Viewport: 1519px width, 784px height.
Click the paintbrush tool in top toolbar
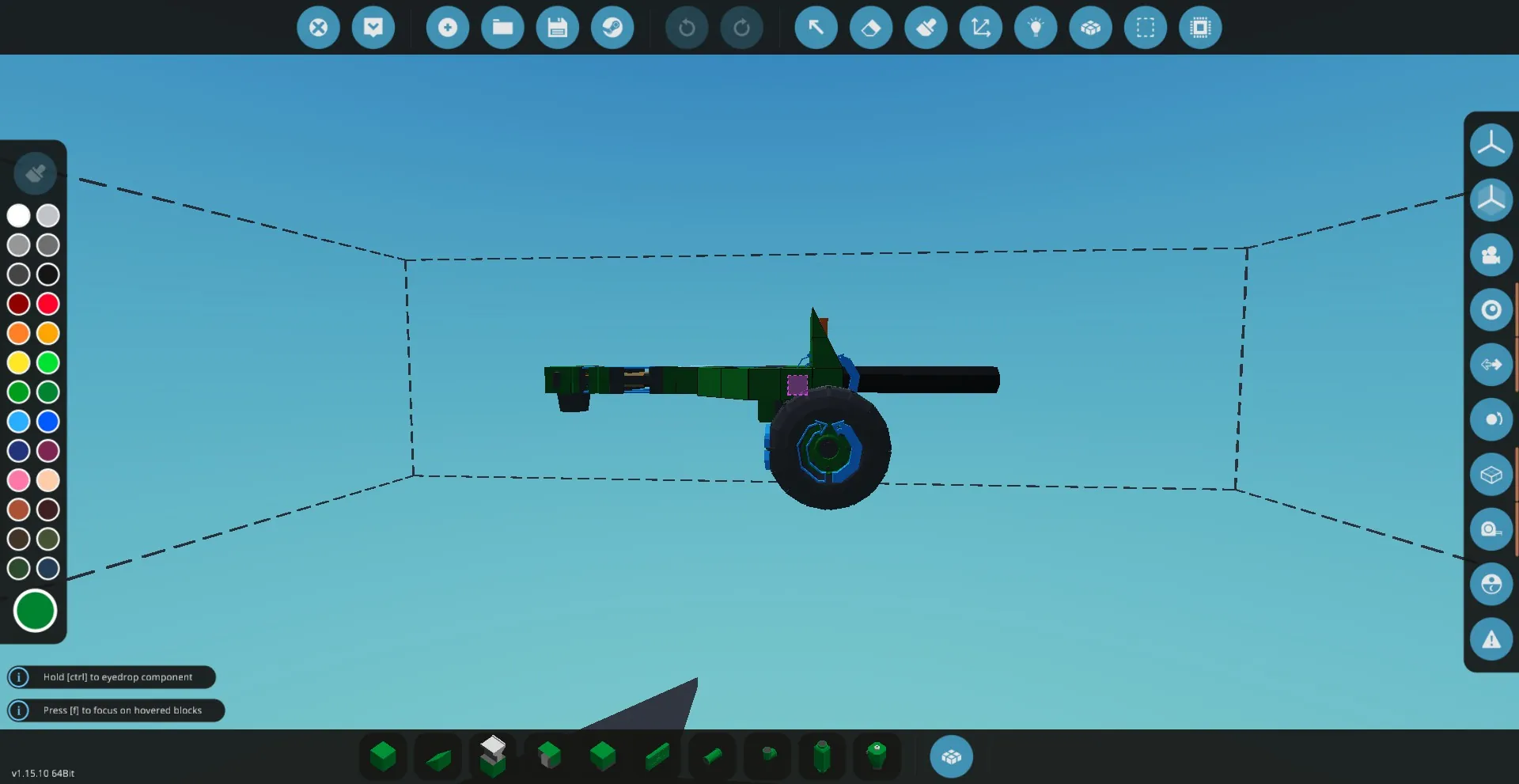point(926,28)
